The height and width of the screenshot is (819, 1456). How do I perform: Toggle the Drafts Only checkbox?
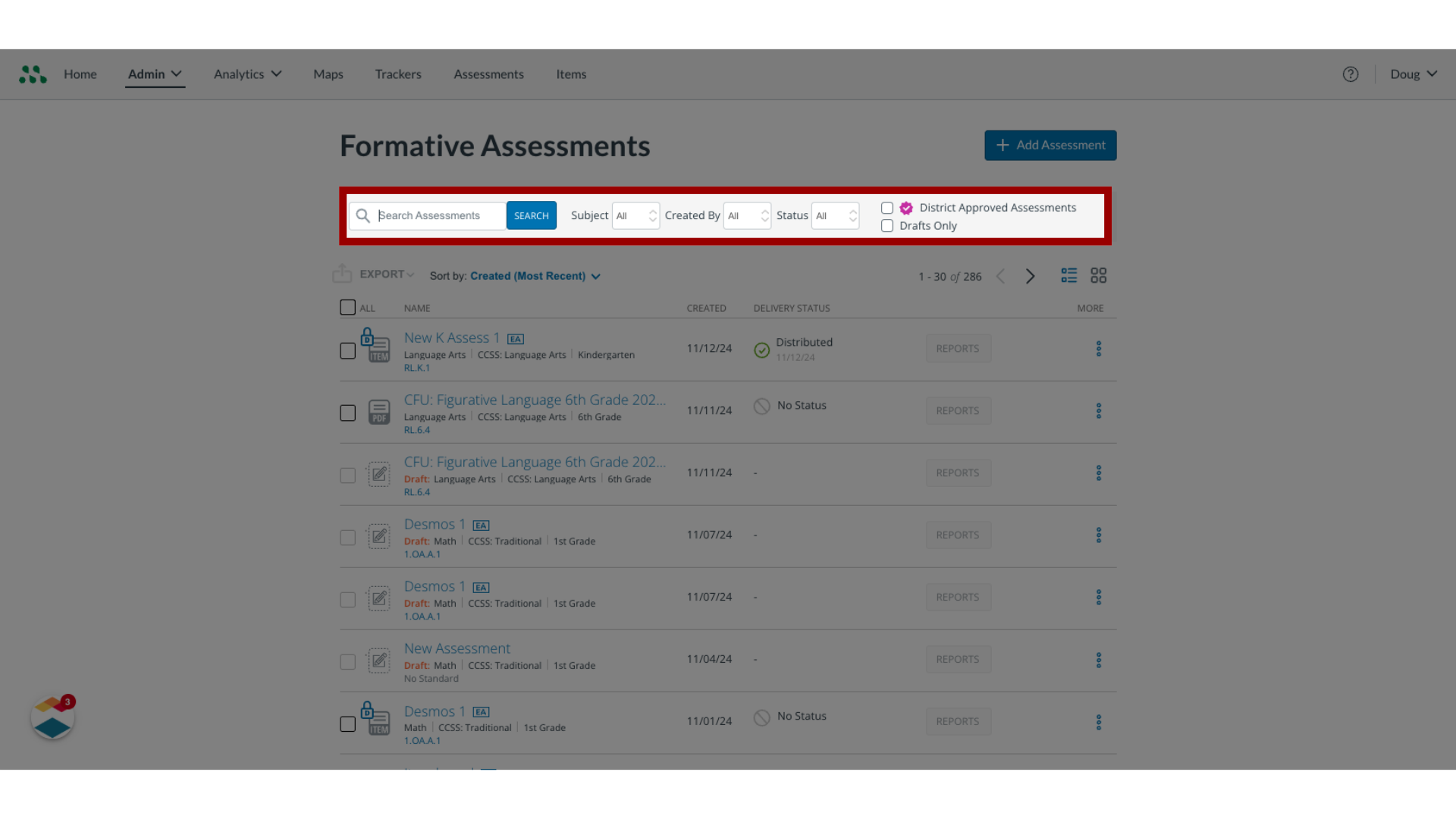tap(886, 225)
